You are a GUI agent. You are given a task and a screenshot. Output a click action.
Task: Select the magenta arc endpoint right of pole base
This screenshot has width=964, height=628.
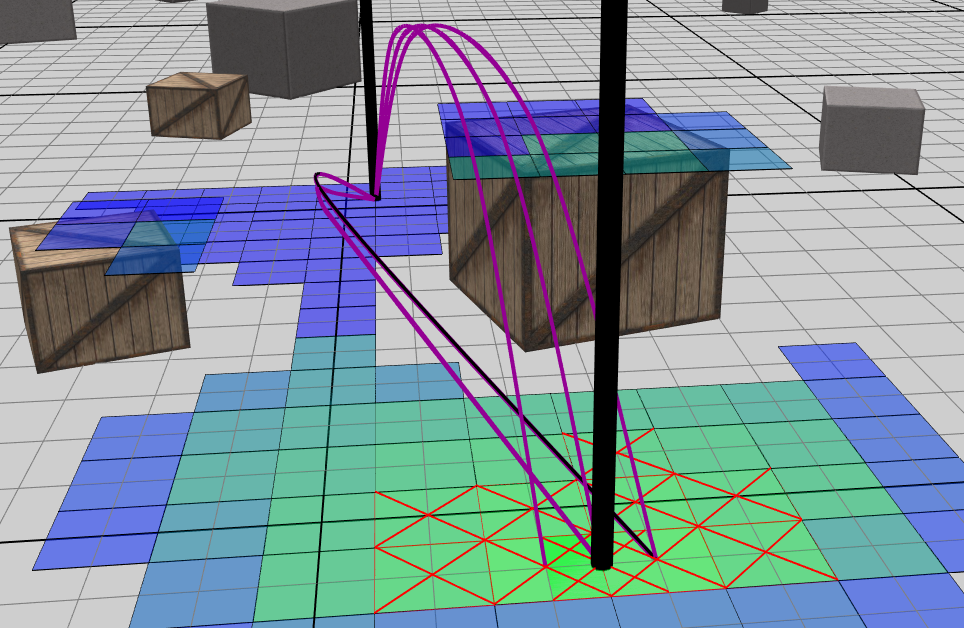coord(653,553)
